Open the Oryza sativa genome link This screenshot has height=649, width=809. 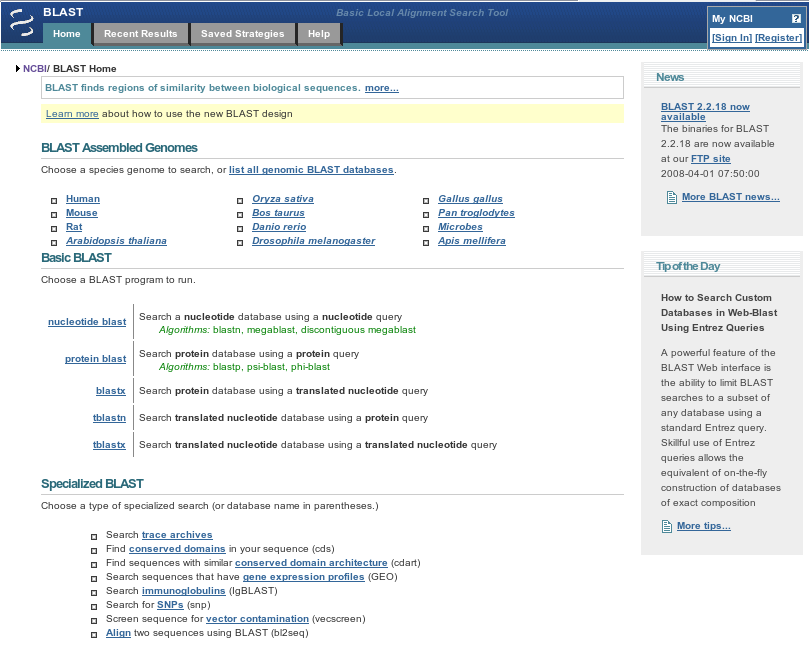click(283, 199)
